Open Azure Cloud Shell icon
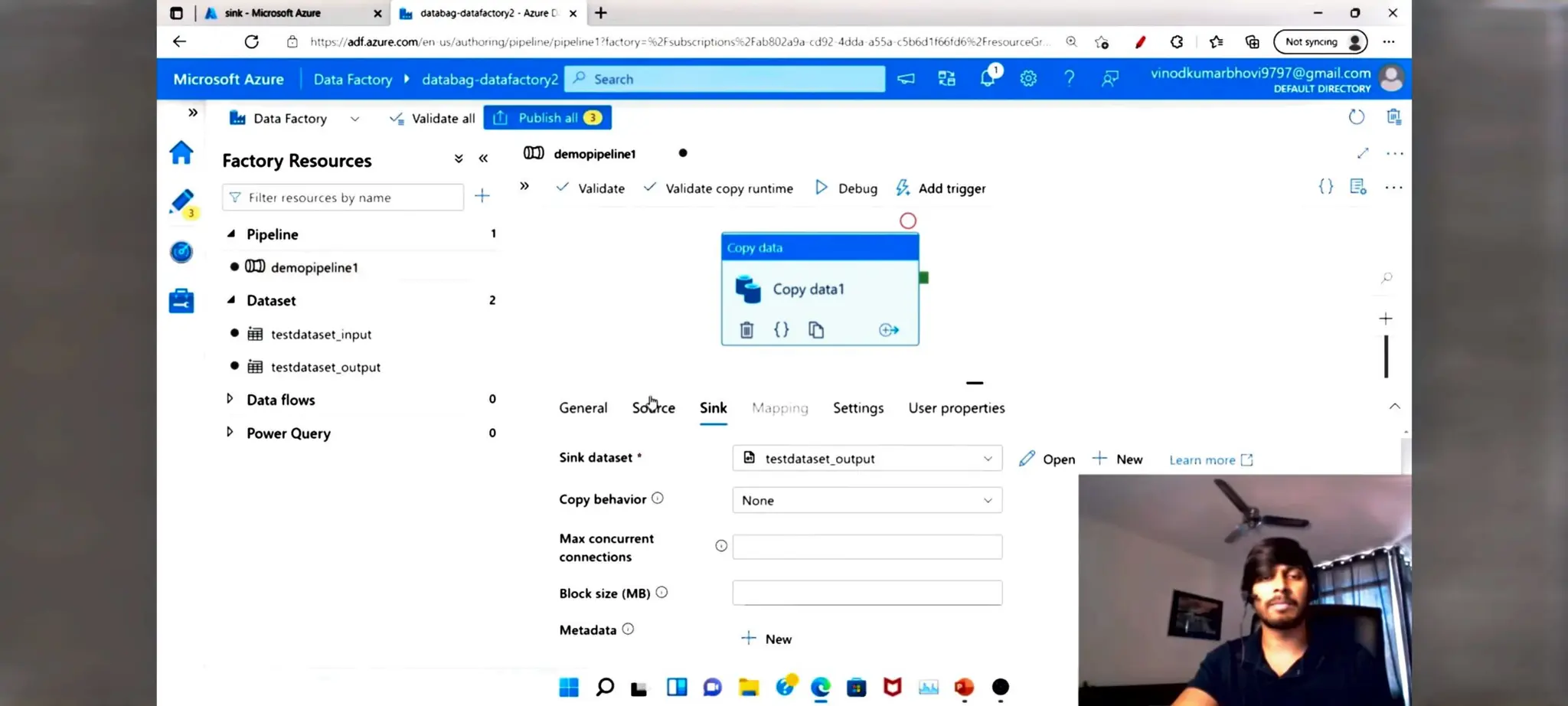 (x=906, y=79)
